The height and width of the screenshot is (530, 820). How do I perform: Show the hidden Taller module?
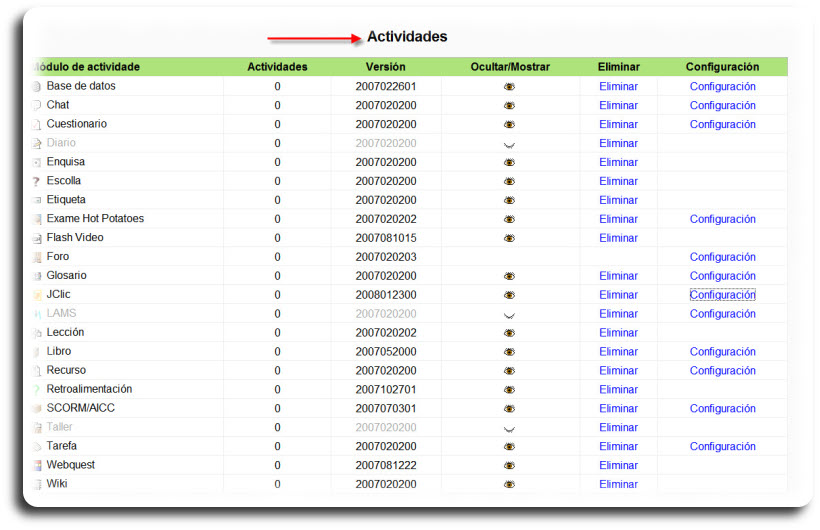(509, 428)
